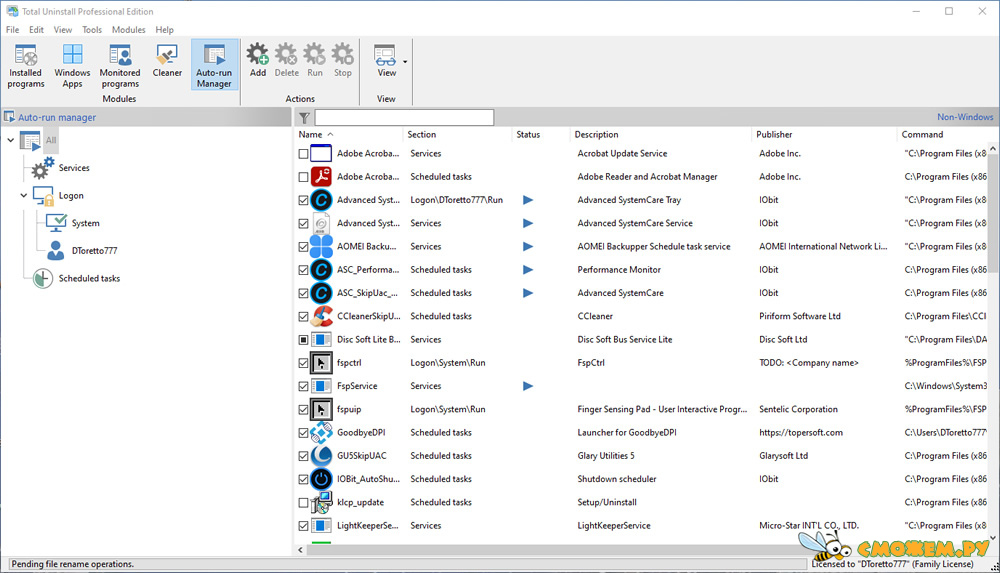The image size is (1000, 573).
Task: Click the Add action gear icon
Action: click(258, 55)
